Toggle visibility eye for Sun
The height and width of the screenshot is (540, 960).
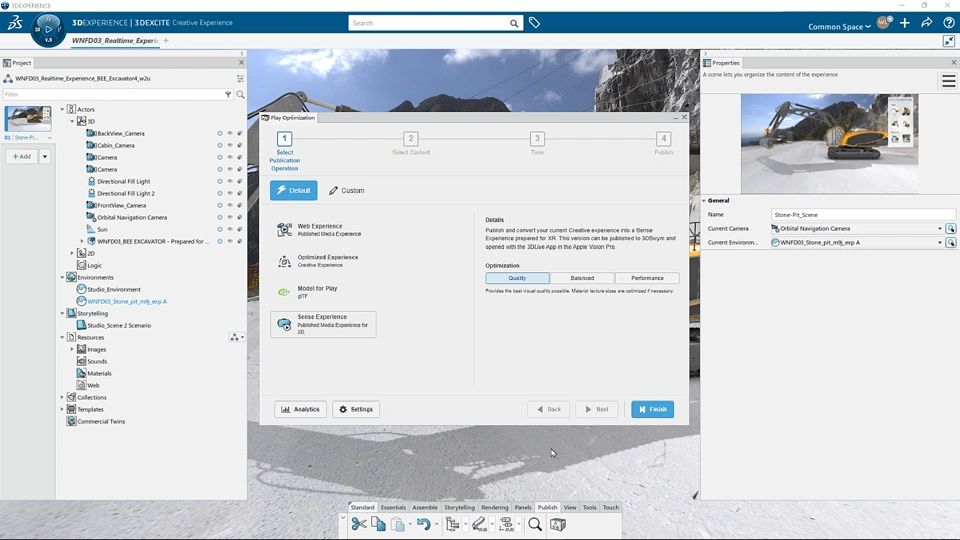tap(230, 229)
